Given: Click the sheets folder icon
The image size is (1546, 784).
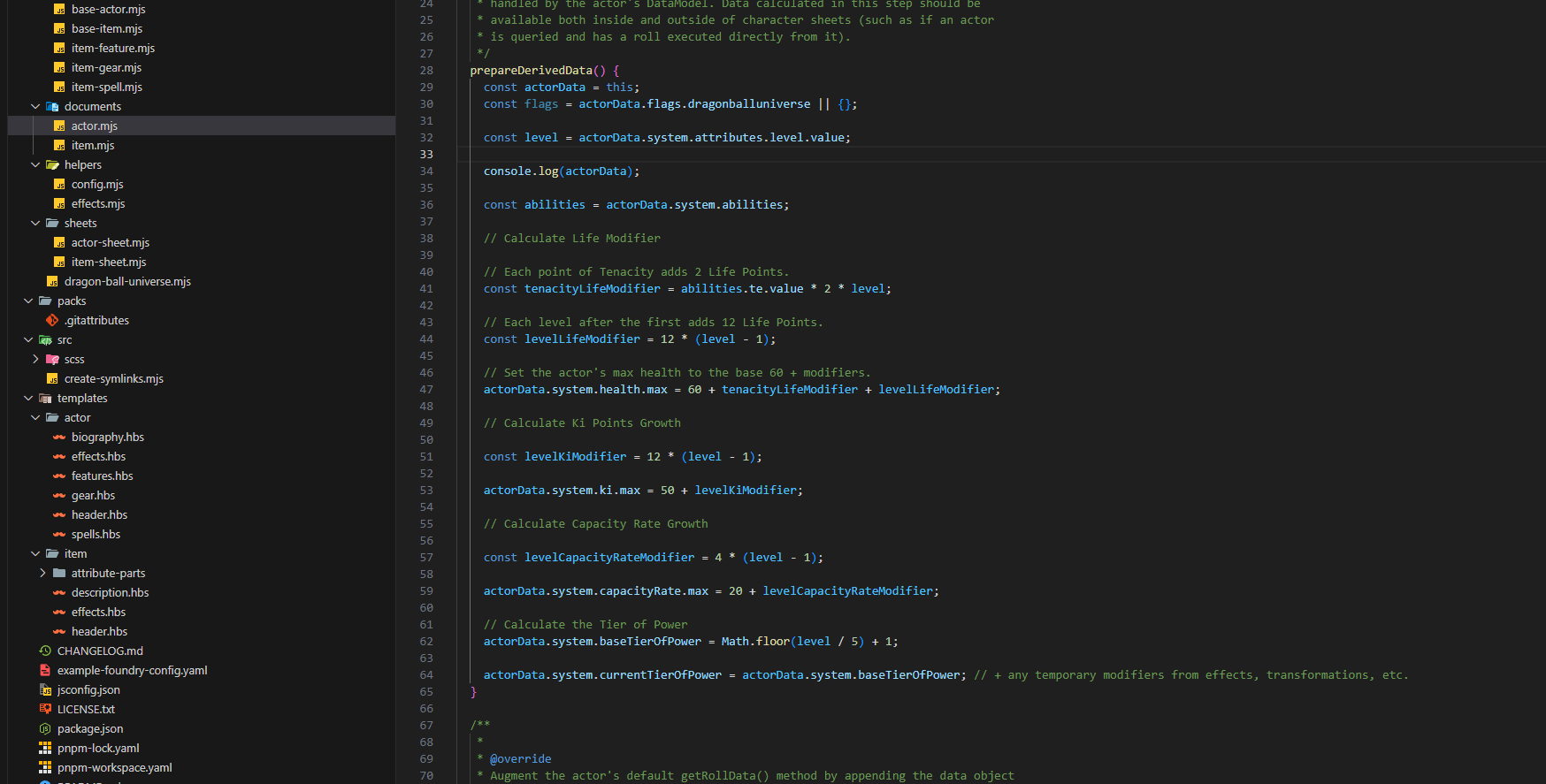Looking at the screenshot, I should 52,223.
